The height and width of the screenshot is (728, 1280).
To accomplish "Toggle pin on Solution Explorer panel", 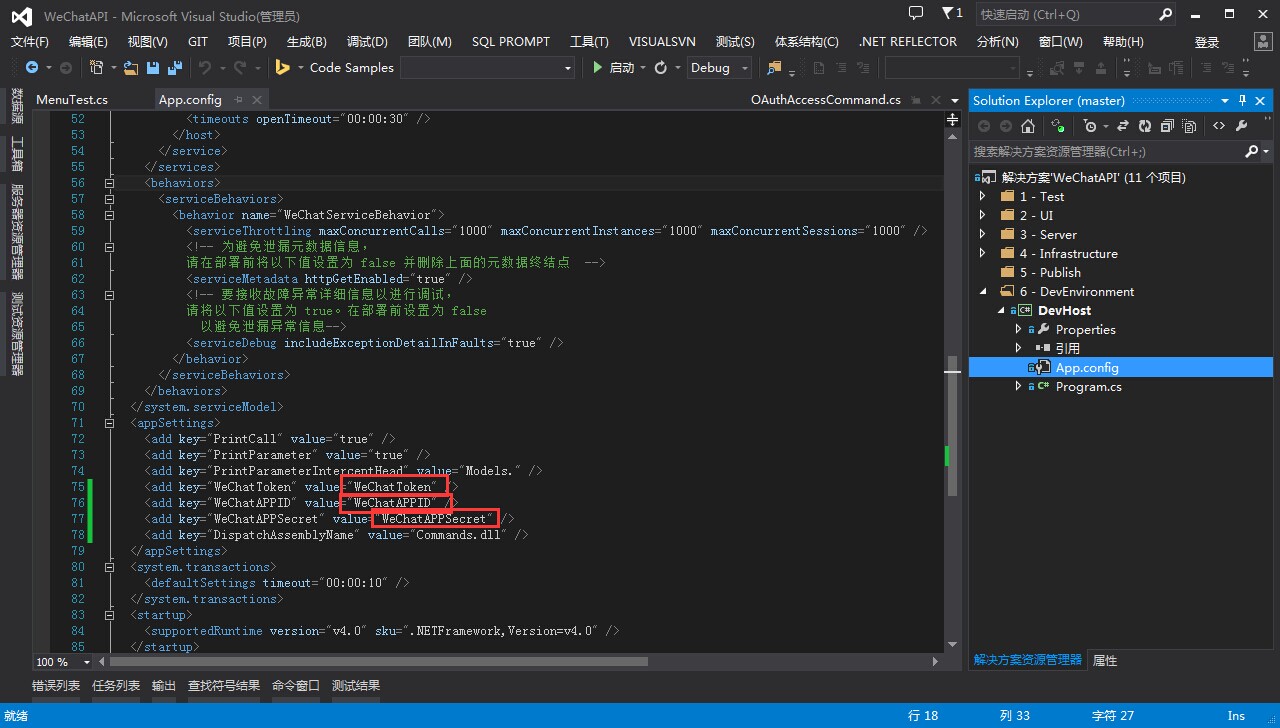I will (1243, 100).
